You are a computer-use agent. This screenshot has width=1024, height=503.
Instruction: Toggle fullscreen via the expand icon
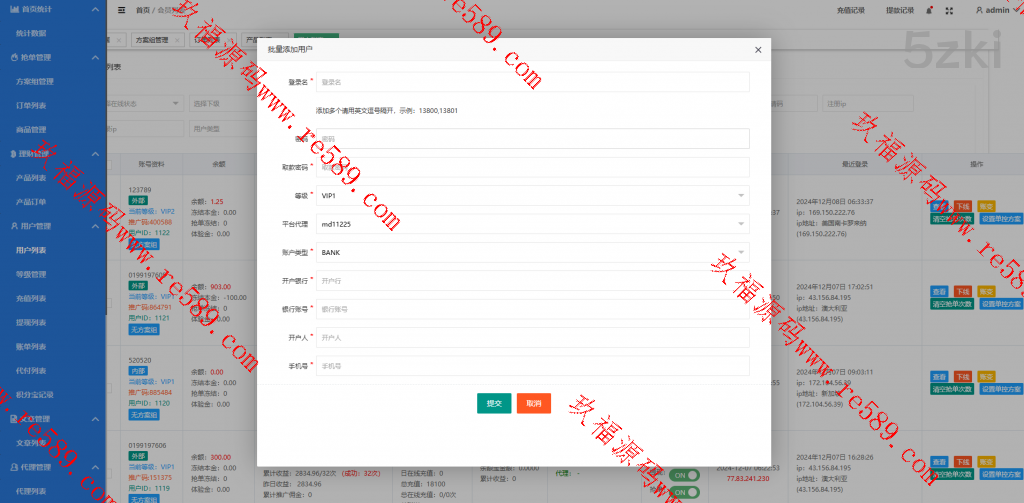tap(949, 10)
